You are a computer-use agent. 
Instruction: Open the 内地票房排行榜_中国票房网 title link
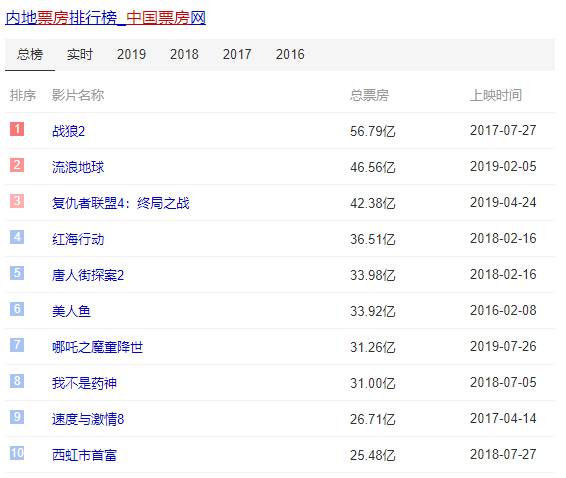click(105, 18)
